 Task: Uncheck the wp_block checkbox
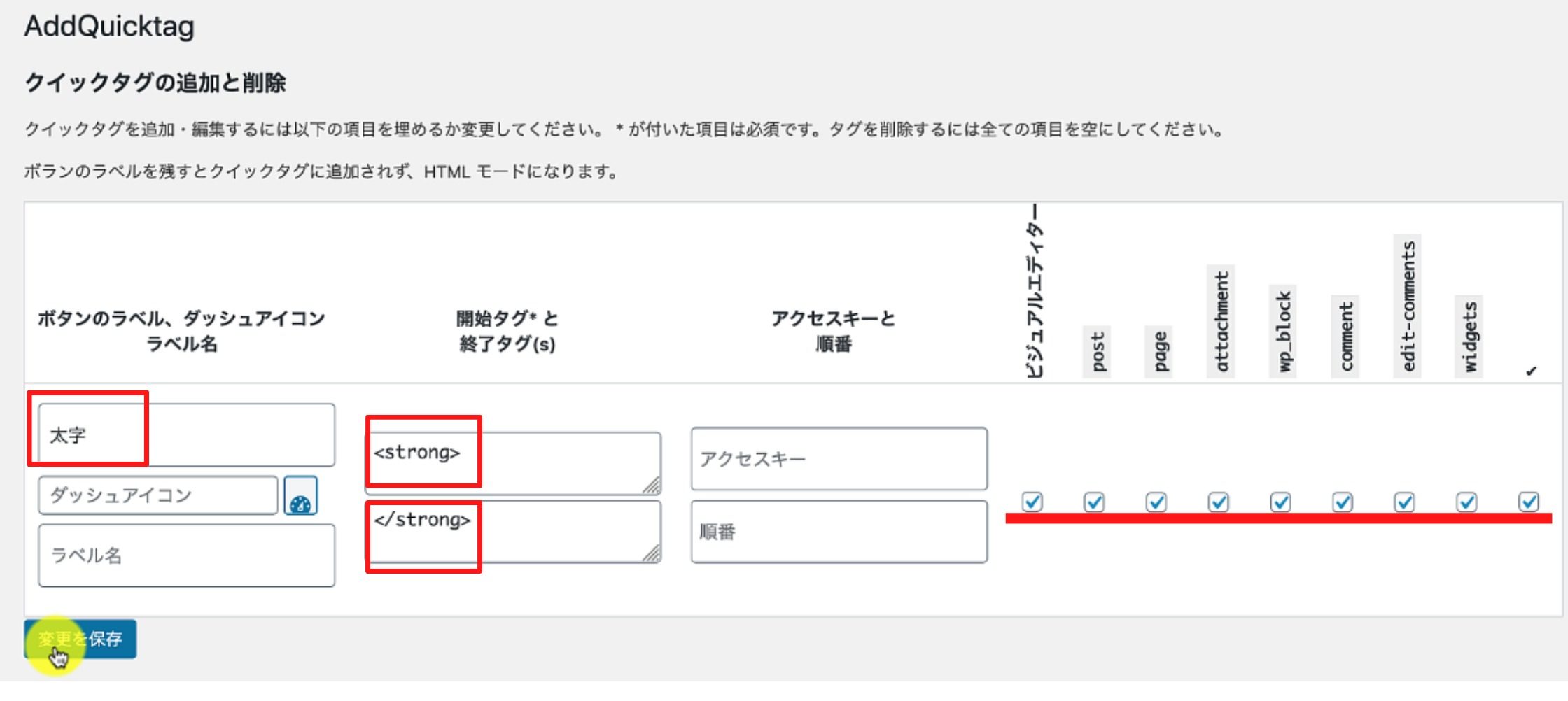(1282, 502)
